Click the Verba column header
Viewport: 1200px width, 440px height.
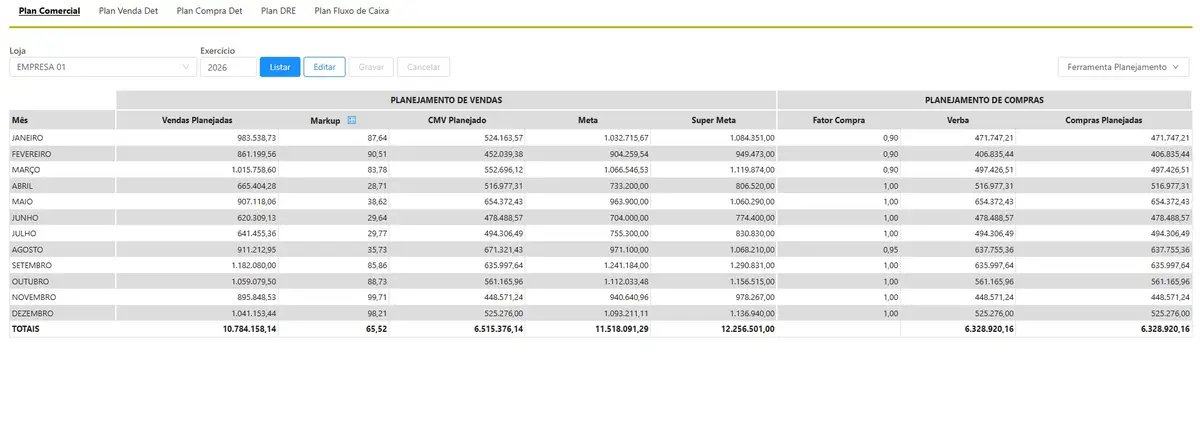tap(957, 120)
